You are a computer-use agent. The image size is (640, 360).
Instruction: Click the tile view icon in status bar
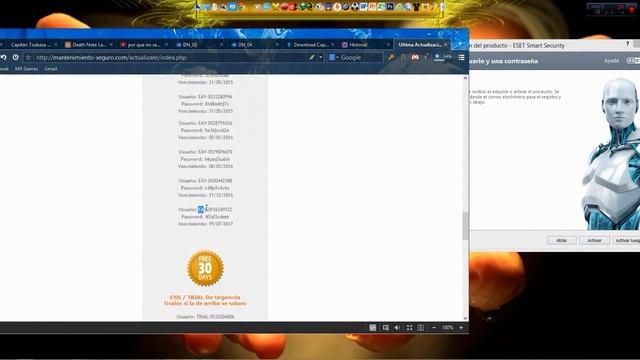pos(373,327)
